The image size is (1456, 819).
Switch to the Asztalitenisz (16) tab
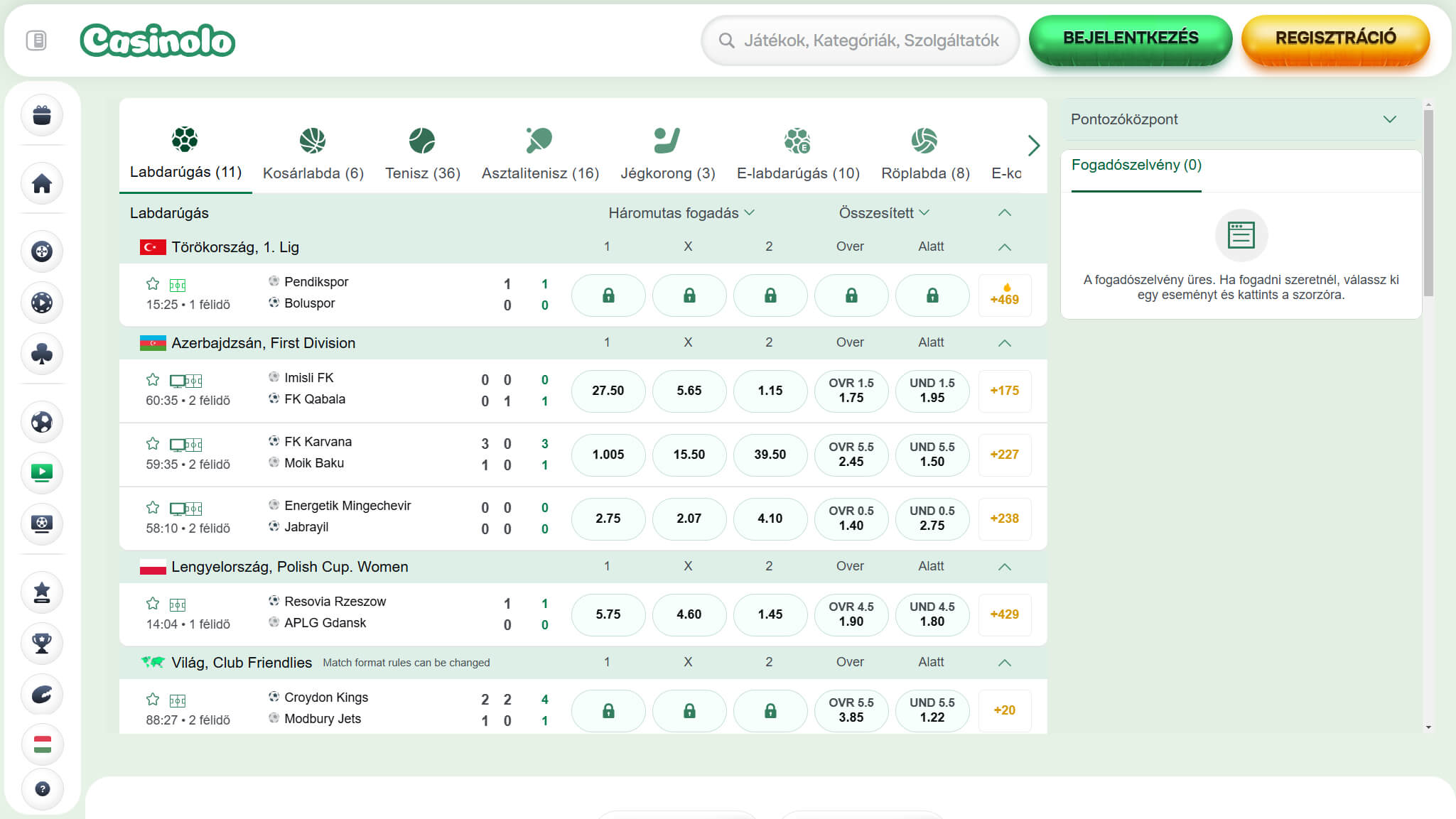pos(540,153)
